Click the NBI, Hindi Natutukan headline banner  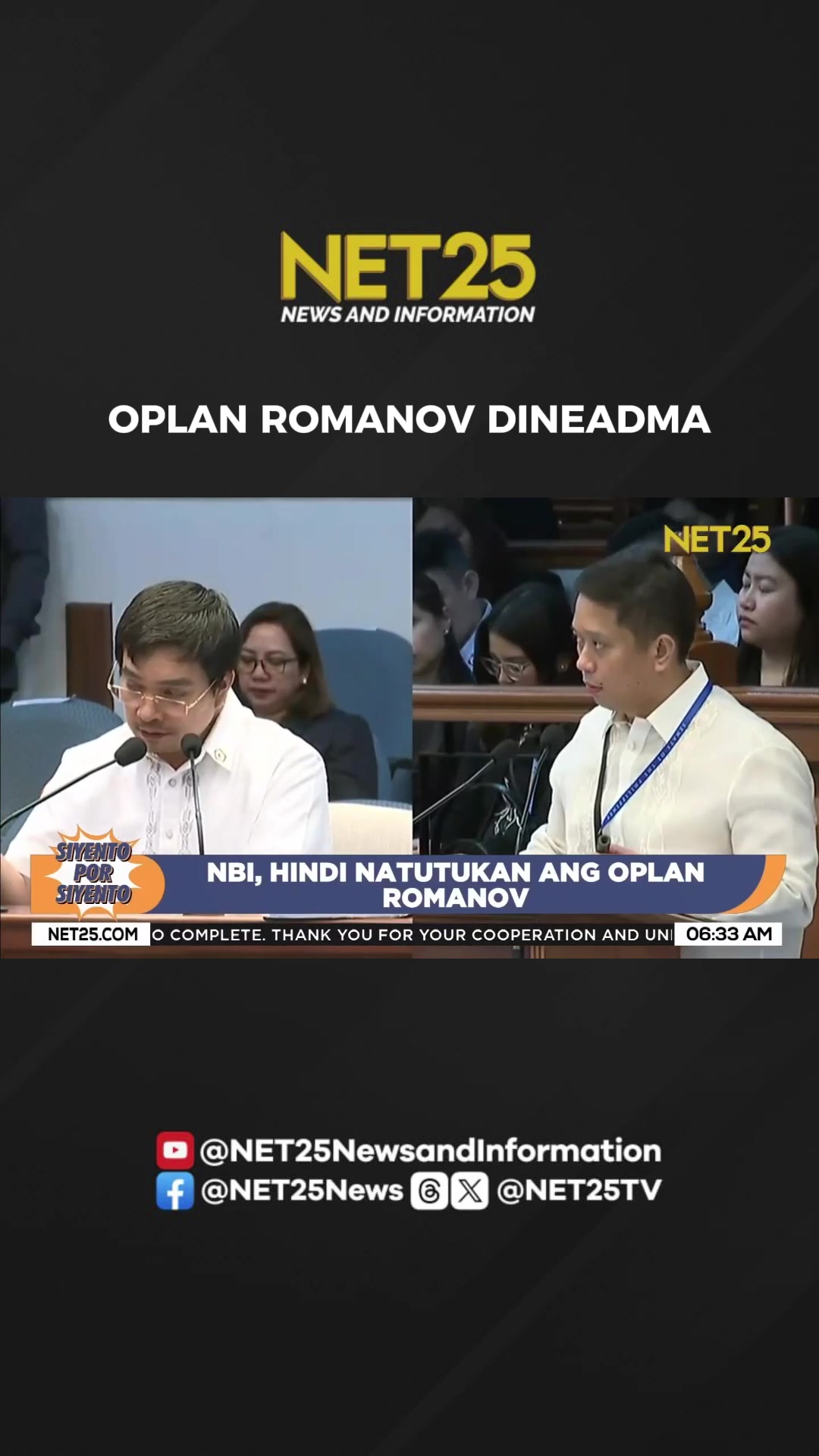pos(455,885)
